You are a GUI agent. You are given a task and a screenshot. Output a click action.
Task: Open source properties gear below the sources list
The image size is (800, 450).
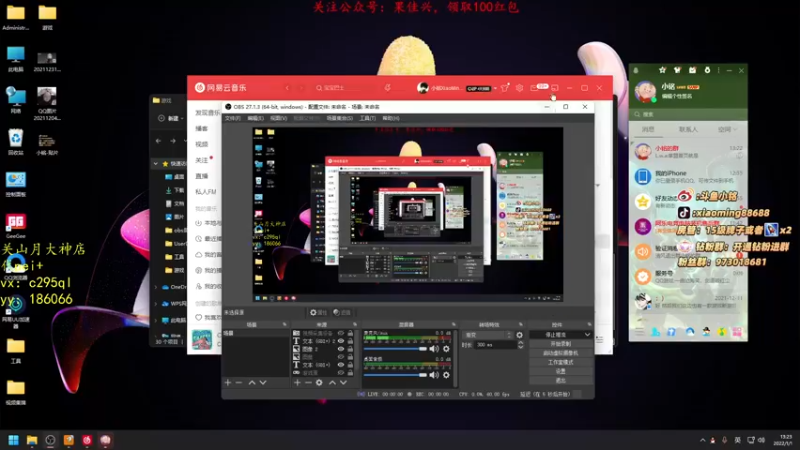click(319, 382)
